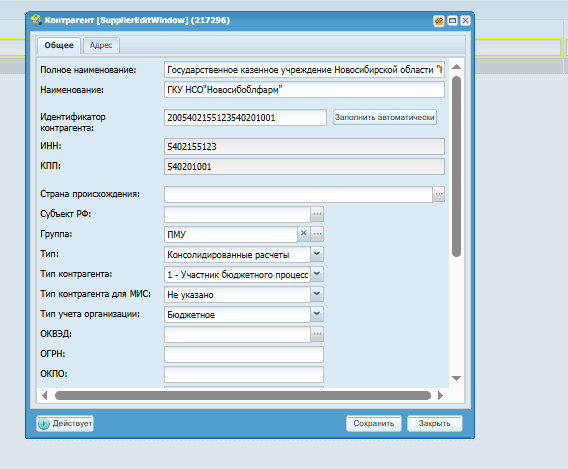The width and height of the screenshot is (568, 469).
Task: Close the Контрагент window with X icon
Action: (x=465, y=21)
